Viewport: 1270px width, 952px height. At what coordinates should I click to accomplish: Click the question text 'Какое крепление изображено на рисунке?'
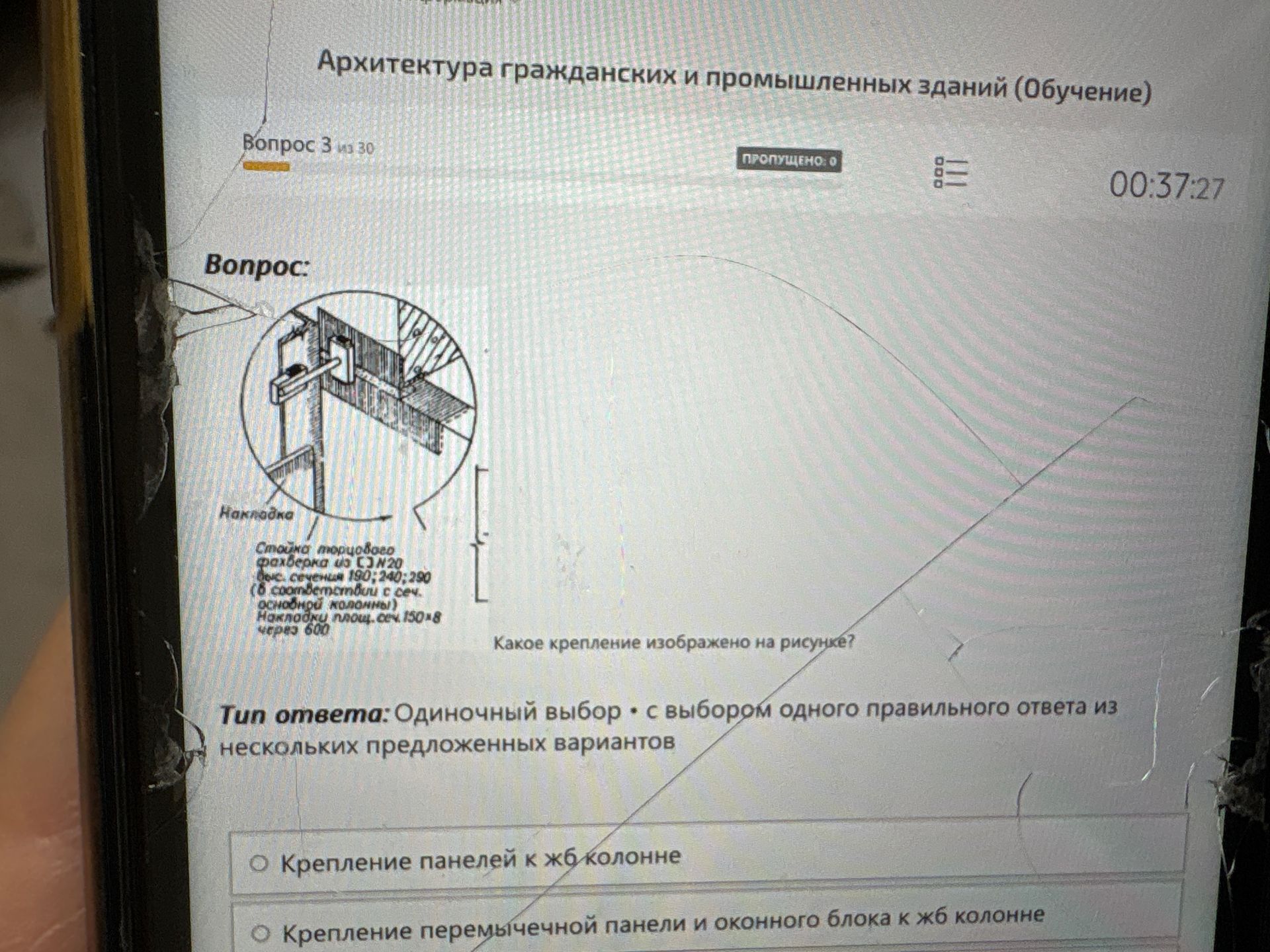click(x=674, y=643)
